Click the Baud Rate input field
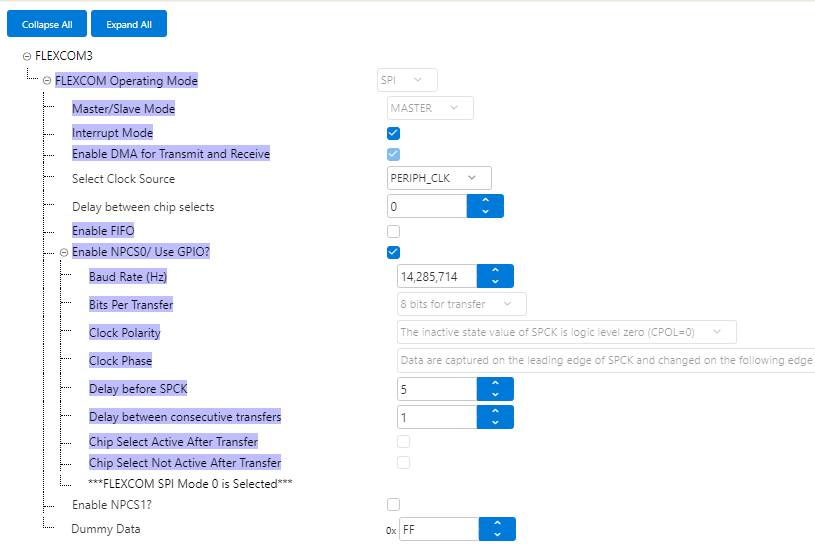This screenshot has width=815, height=554. point(437,276)
